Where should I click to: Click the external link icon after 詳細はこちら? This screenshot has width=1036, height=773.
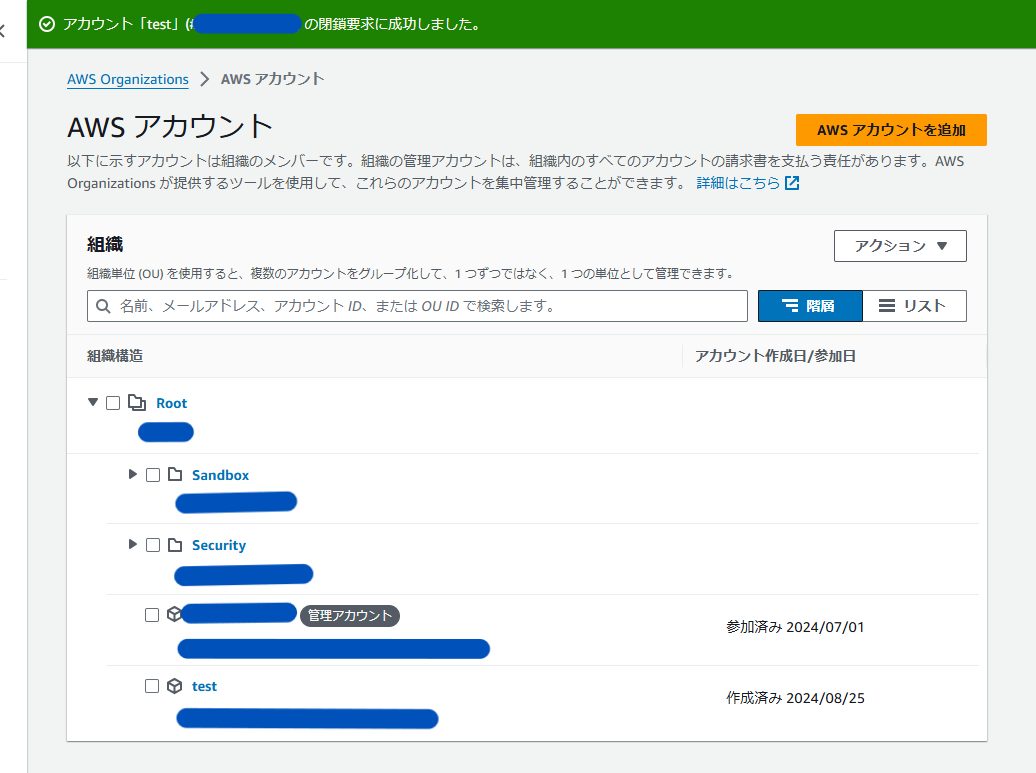click(790, 183)
